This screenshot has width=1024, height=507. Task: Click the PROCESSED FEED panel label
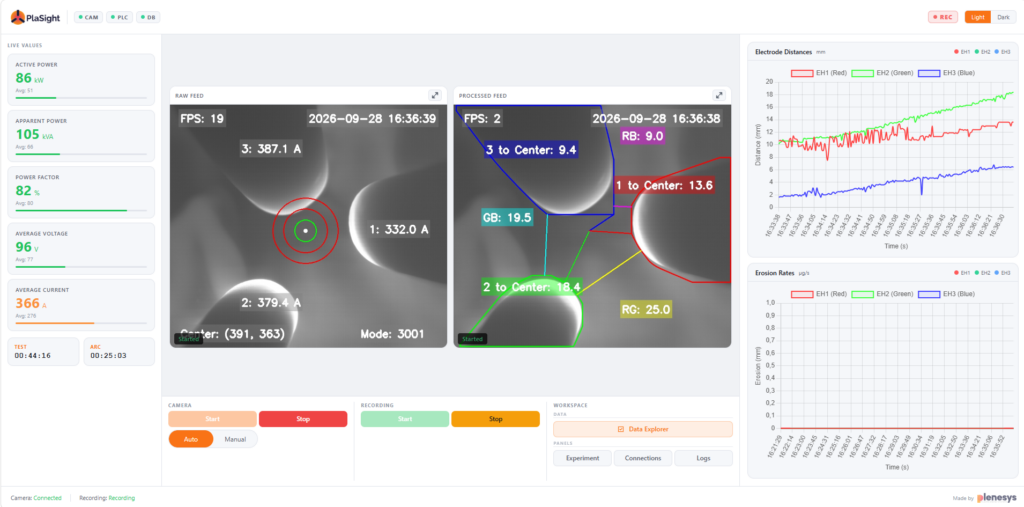(x=483, y=95)
